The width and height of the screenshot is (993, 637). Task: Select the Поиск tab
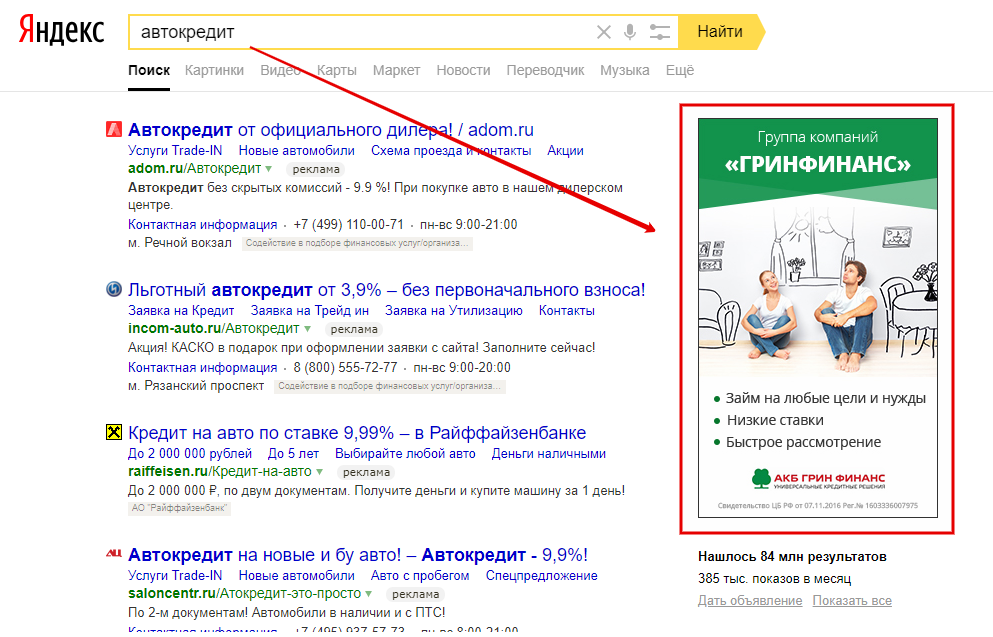[x=149, y=70]
